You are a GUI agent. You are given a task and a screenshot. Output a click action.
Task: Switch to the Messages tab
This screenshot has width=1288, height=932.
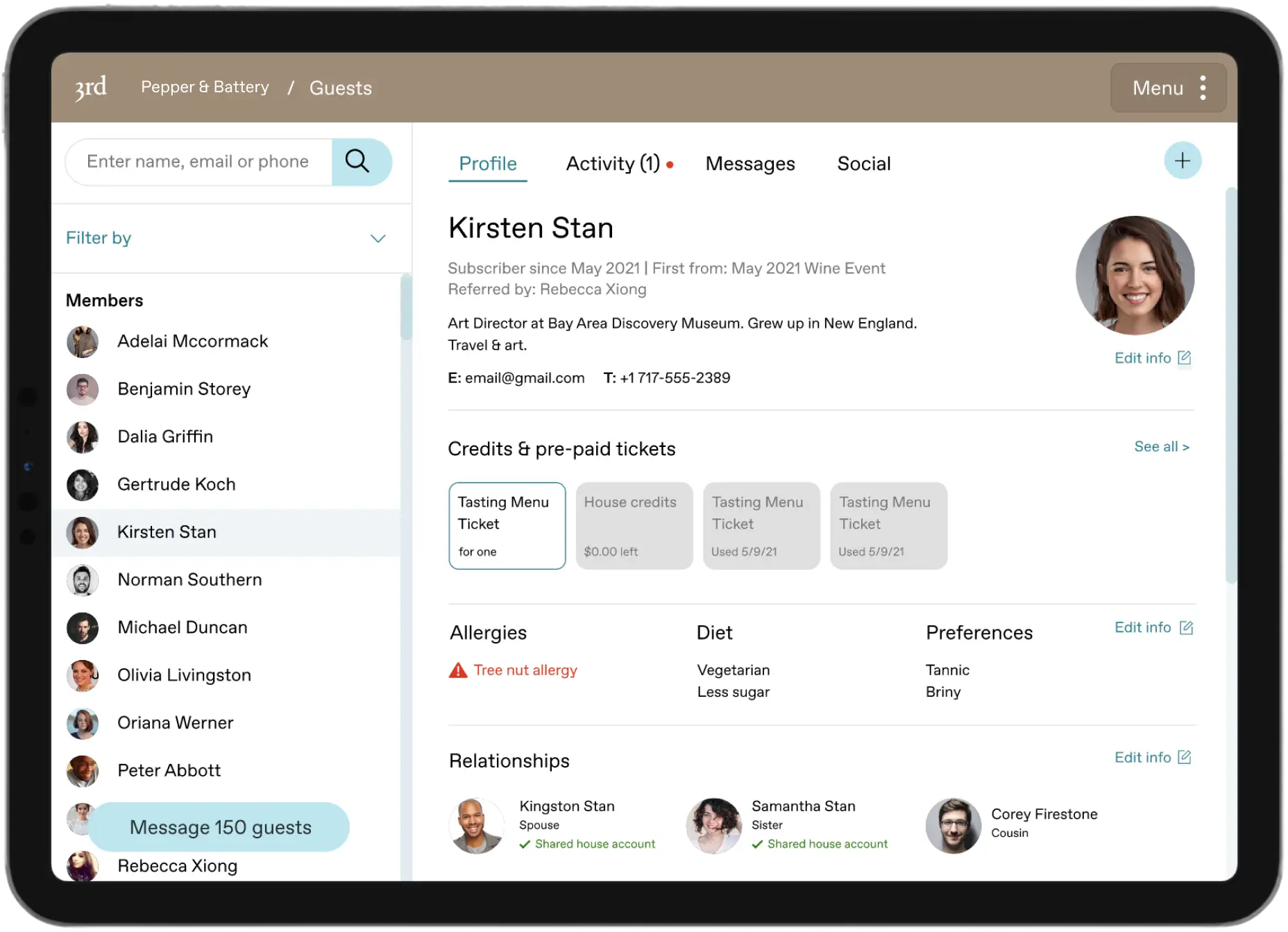(750, 164)
